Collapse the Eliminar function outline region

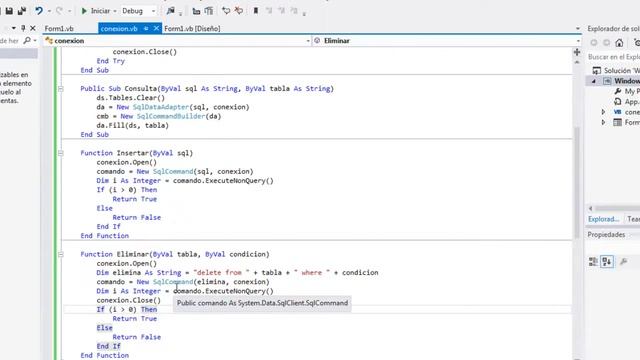[60, 254]
